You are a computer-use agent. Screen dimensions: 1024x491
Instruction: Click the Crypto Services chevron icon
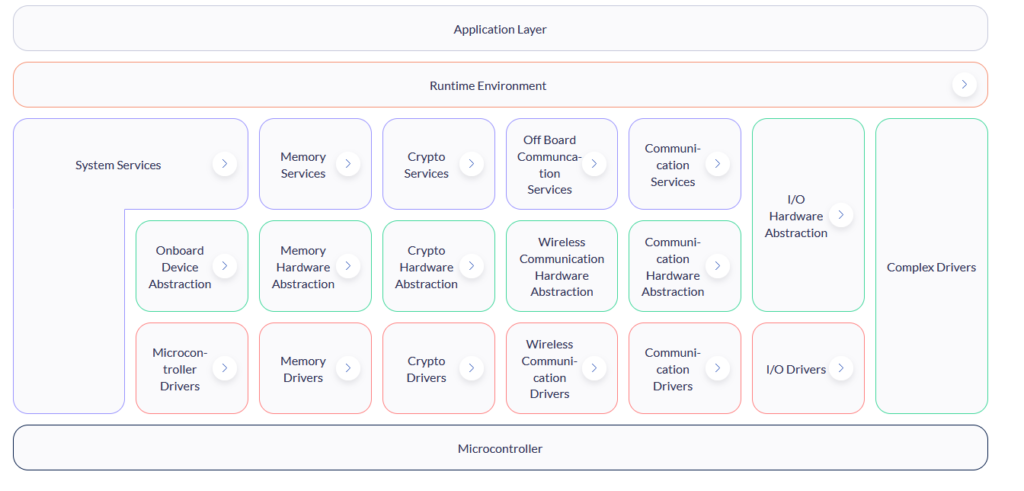tap(471, 164)
